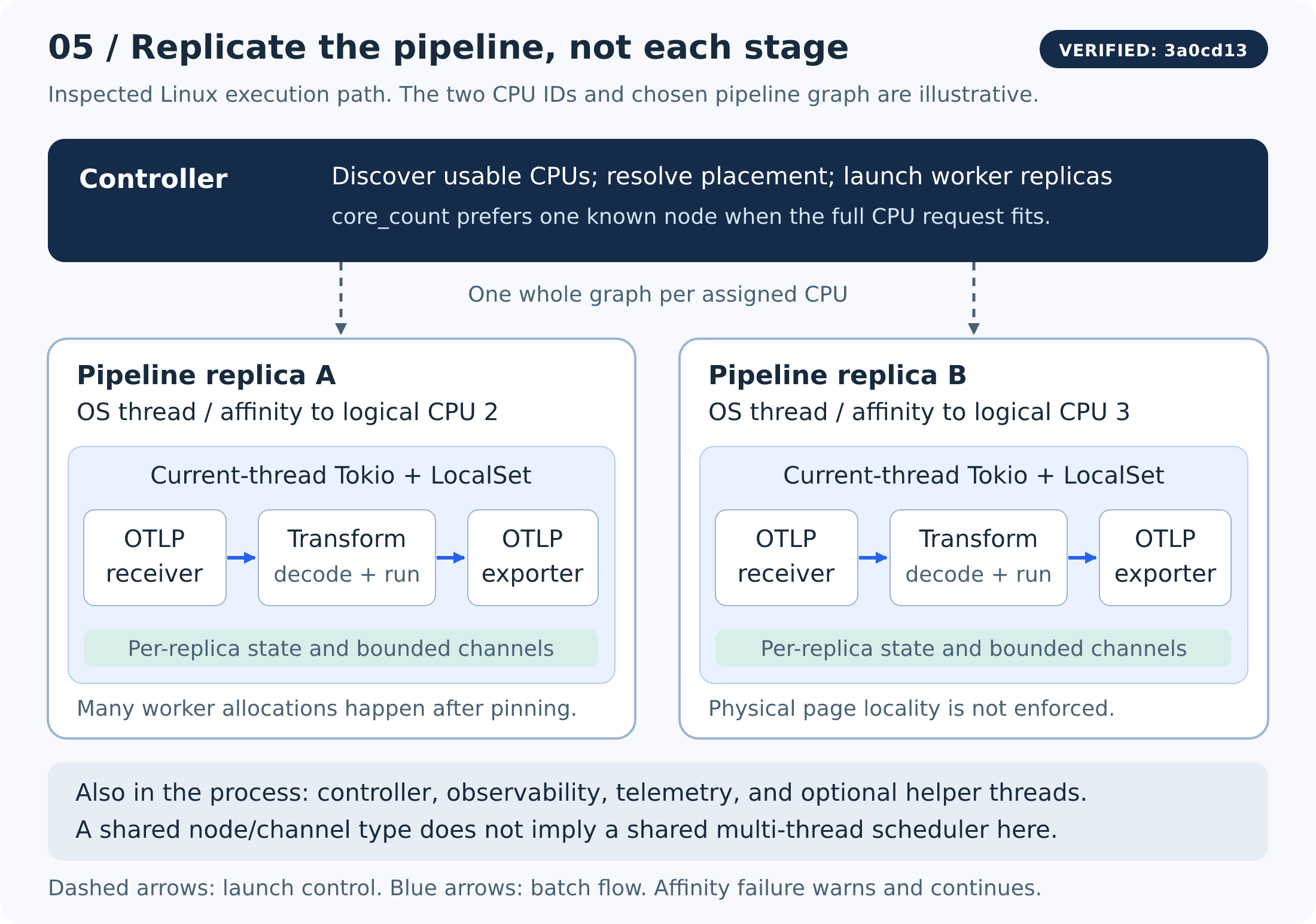Click the dashed arrow to replica B
This screenshot has height=924, width=1316.
pyautogui.click(x=974, y=298)
